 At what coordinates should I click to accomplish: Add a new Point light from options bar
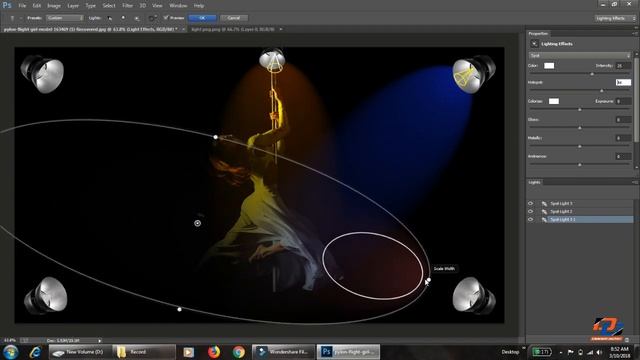coord(123,18)
